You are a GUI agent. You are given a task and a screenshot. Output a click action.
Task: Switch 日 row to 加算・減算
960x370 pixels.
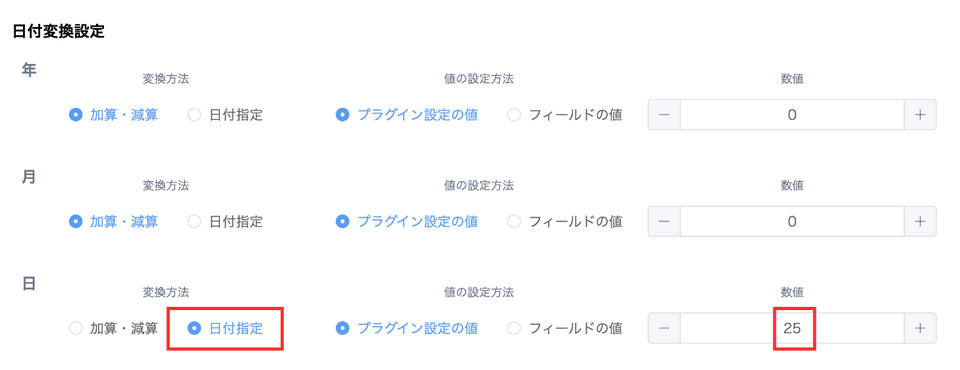click(114, 328)
